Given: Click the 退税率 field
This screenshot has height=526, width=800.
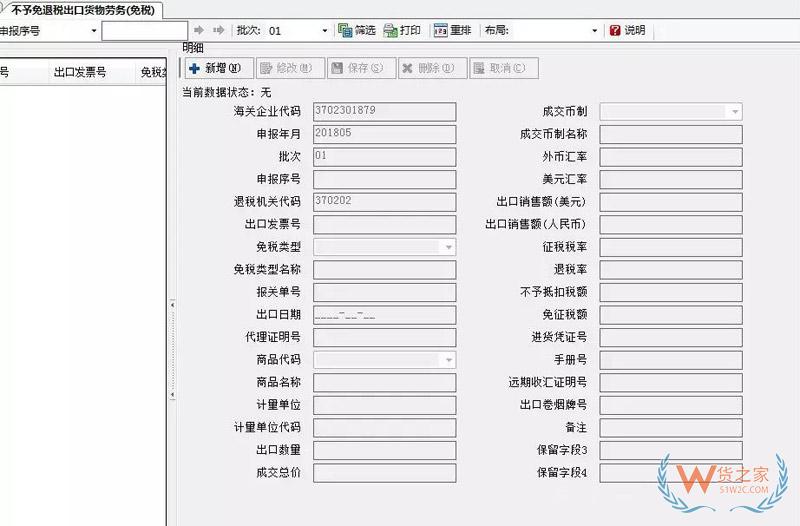Looking at the screenshot, I should click(671, 270).
